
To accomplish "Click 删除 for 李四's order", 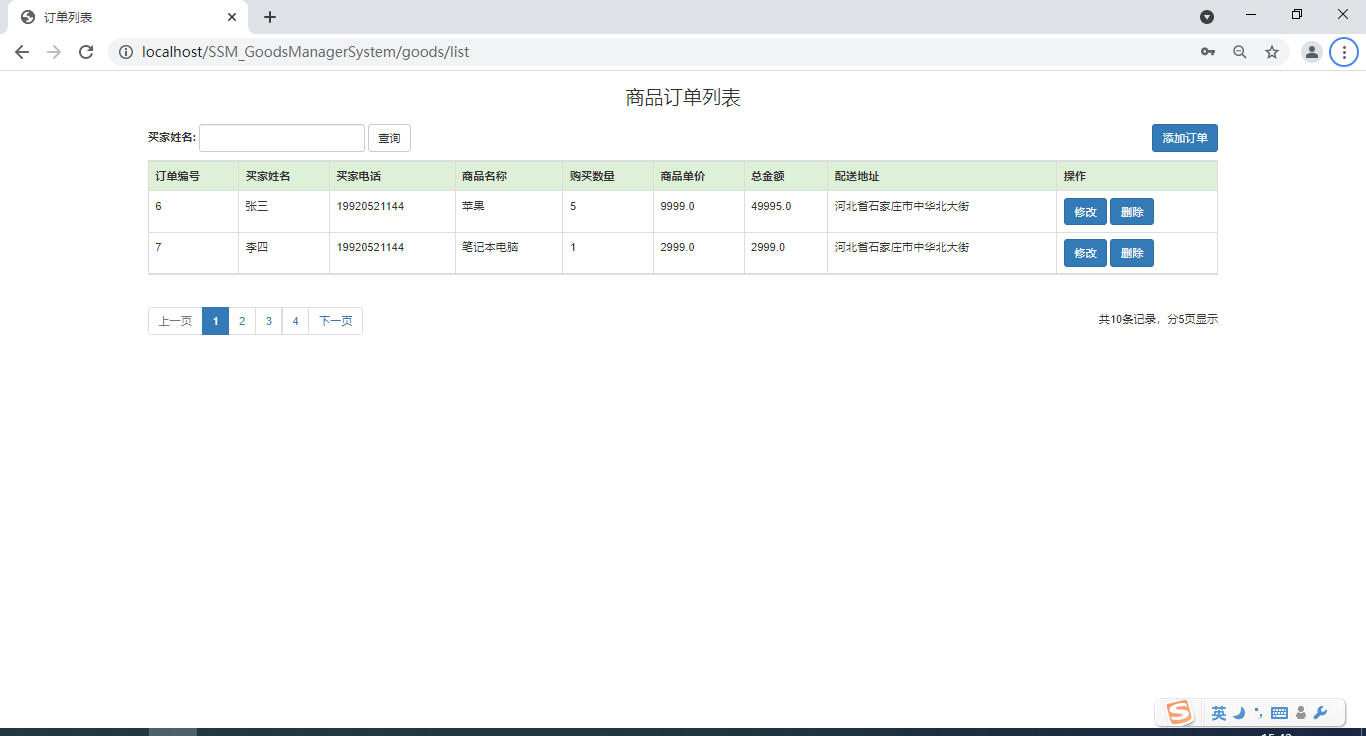I will click(1131, 253).
